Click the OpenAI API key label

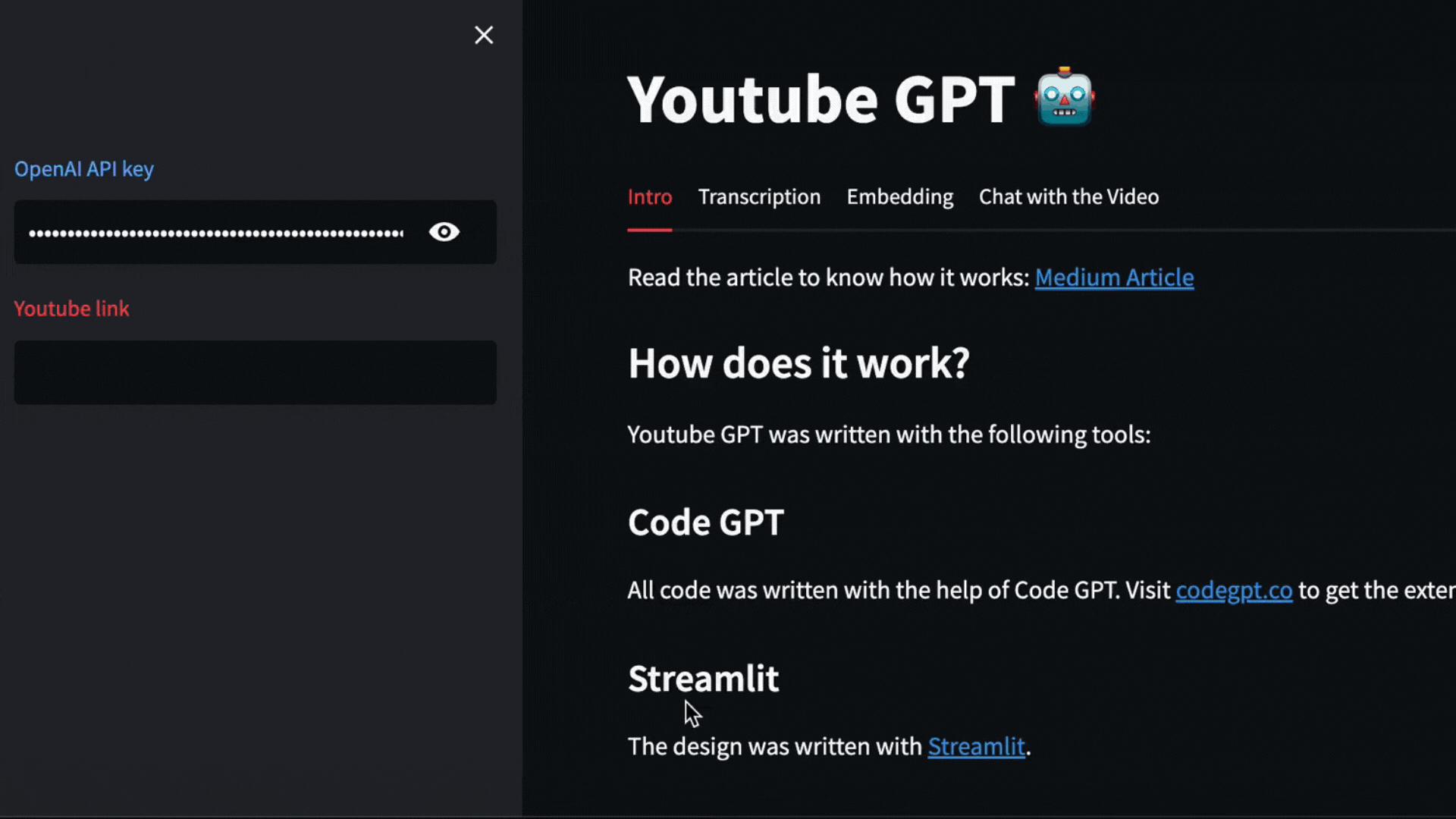coord(84,169)
